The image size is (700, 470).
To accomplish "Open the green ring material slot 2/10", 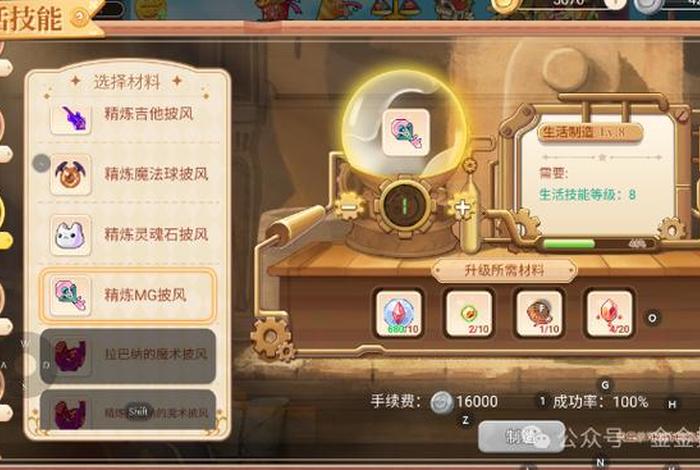I will coord(469,313).
